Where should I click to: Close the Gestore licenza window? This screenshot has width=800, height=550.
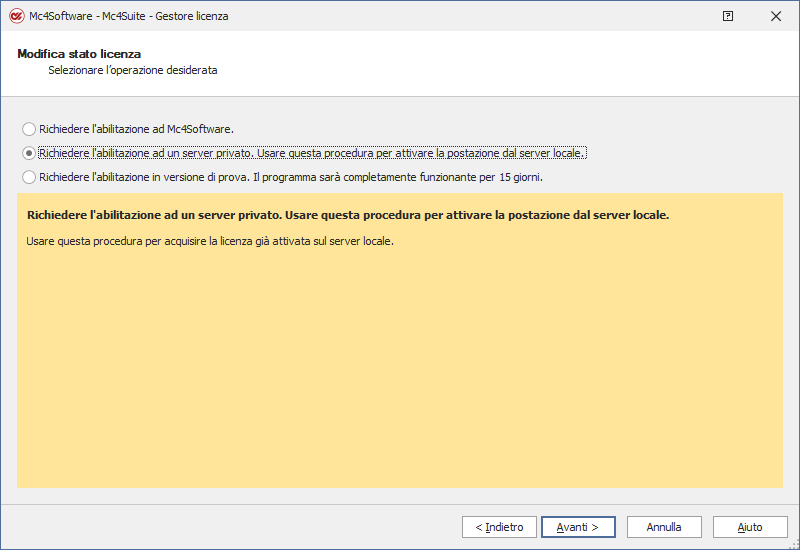(x=776, y=16)
